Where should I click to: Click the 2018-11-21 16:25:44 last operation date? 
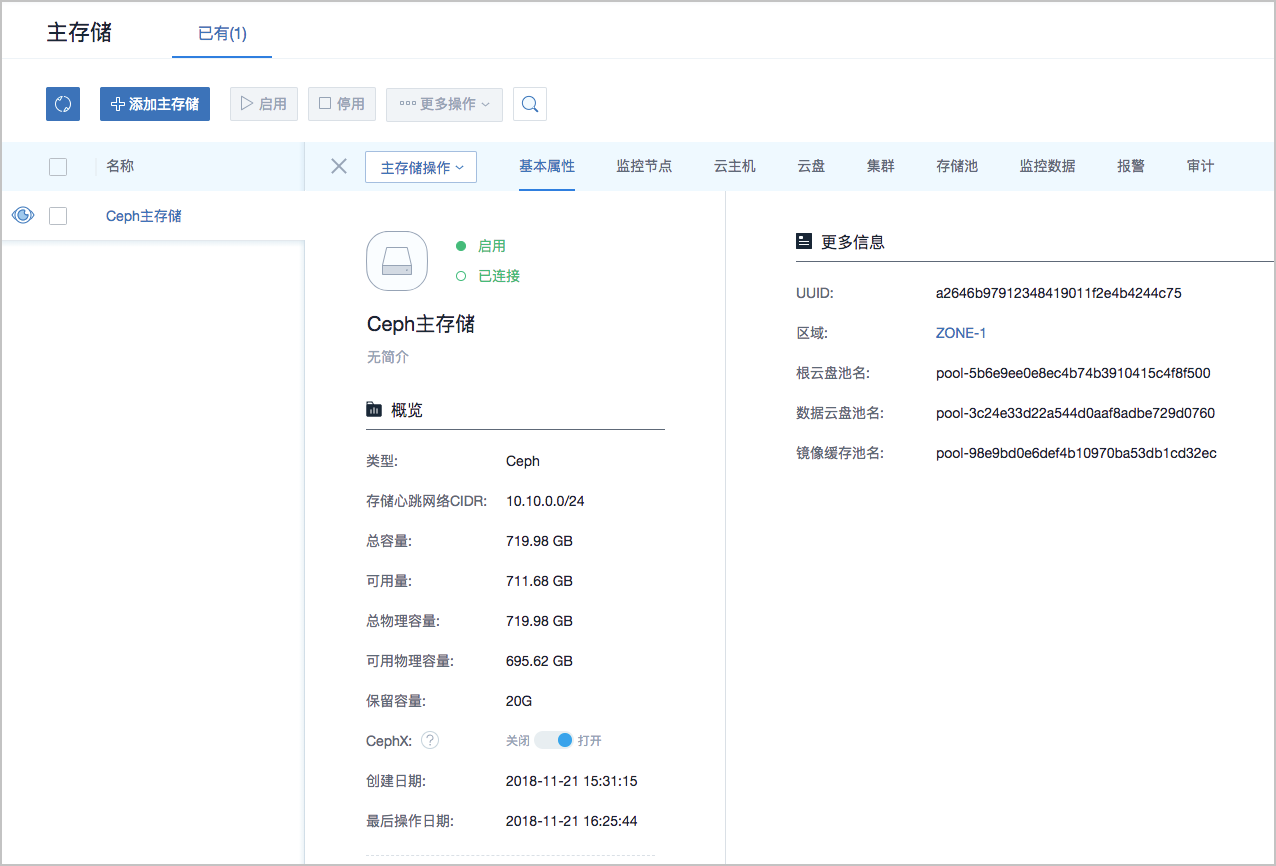click(572, 821)
